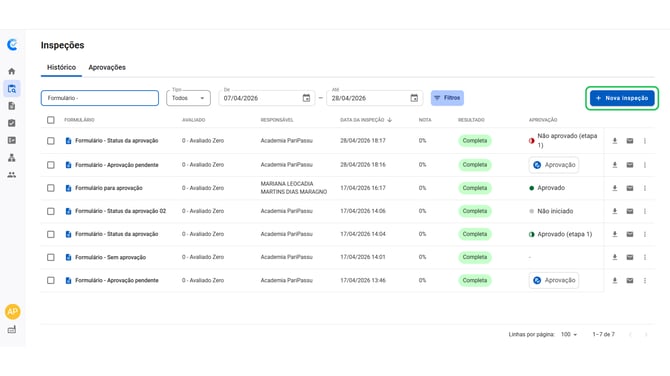This screenshot has width=670, height=376.
Task: Click the 1–7 de 7 pagination text
Action: pyautogui.click(x=603, y=334)
